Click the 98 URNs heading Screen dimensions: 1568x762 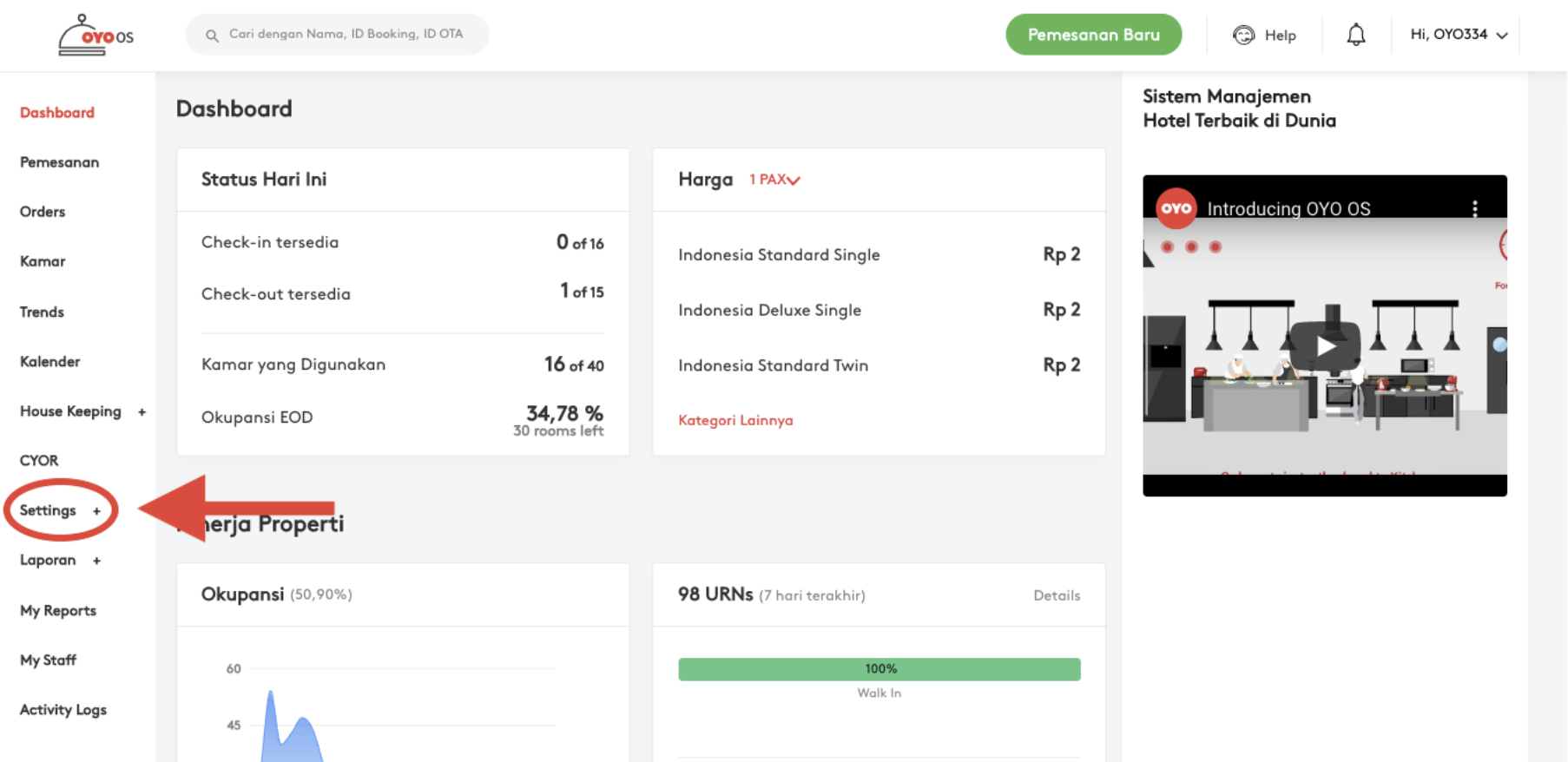click(x=715, y=594)
